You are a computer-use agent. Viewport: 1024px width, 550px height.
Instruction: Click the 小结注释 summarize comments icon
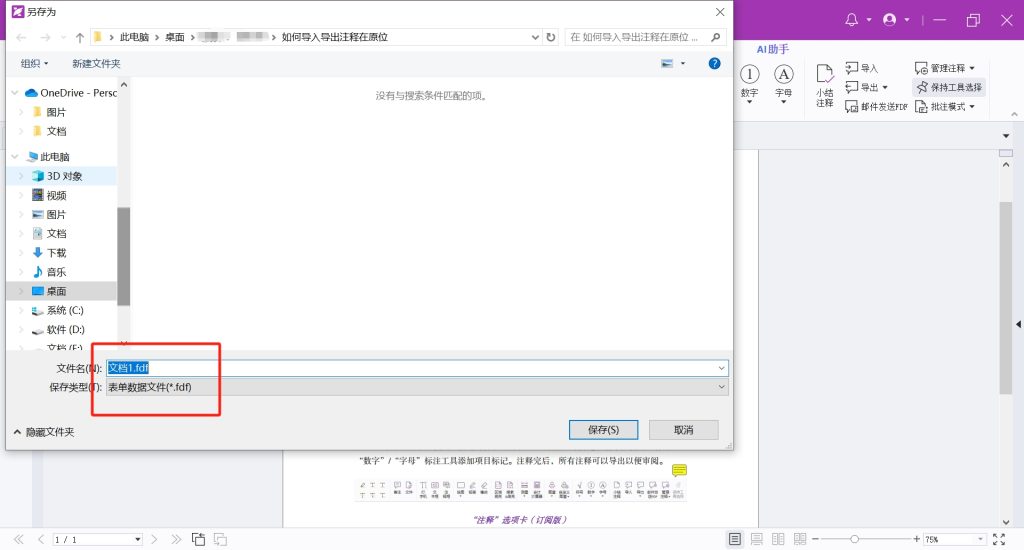825,85
